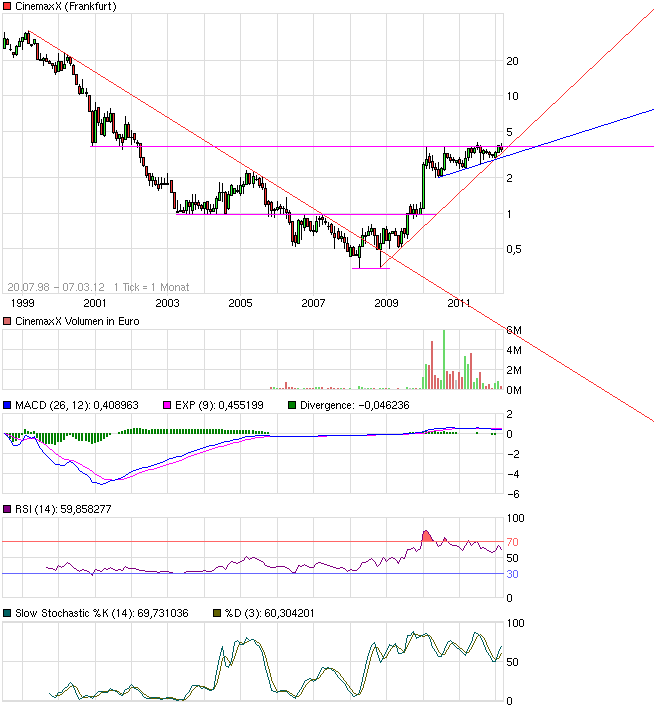Click the purple RSI (14) legend square
The width and height of the screenshot is (654, 710).
tap(7, 510)
